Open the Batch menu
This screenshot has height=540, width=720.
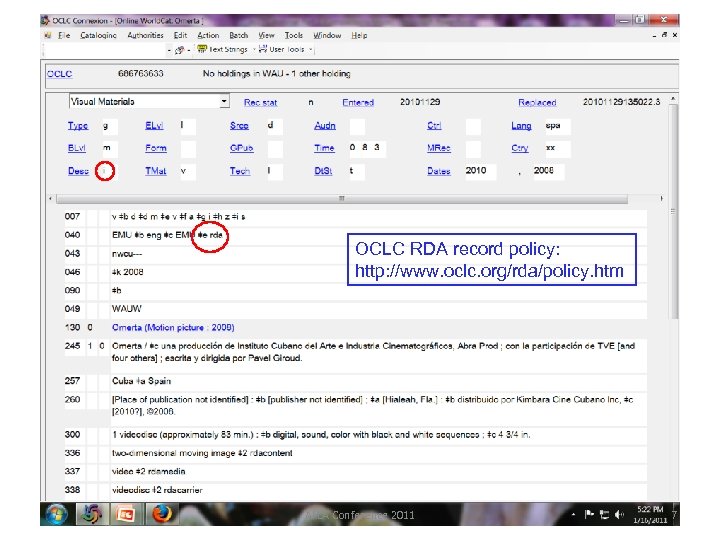(238, 35)
